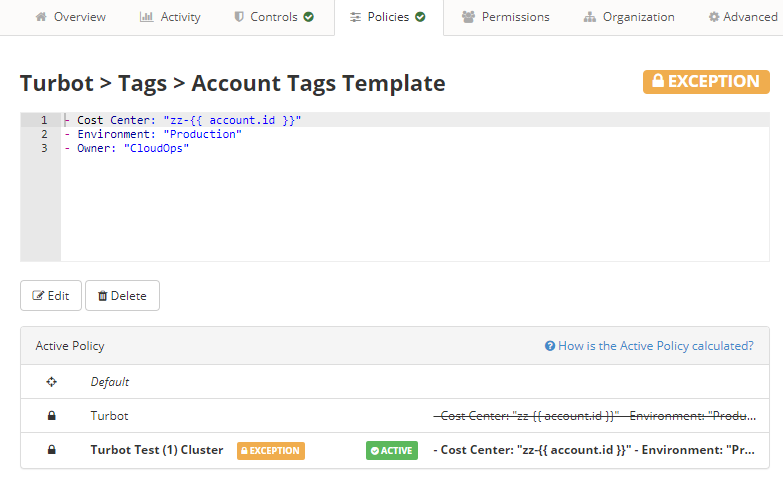783x481 pixels.
Task: Click the Edit button
Action: 51,296
